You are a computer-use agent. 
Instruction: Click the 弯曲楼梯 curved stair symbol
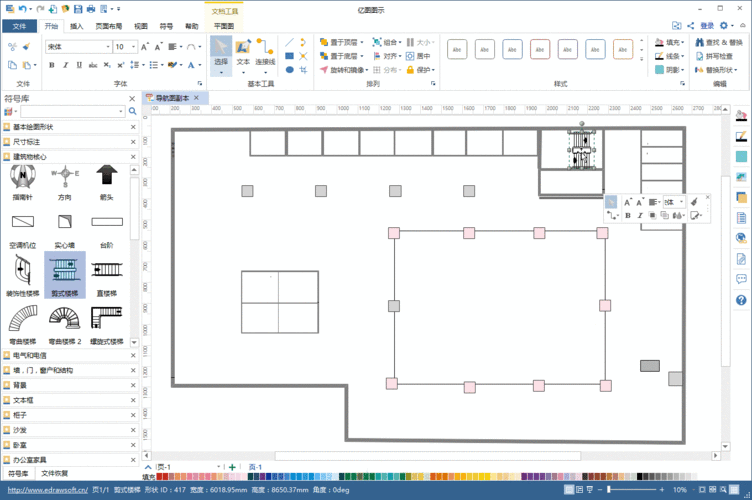[21, 319]
